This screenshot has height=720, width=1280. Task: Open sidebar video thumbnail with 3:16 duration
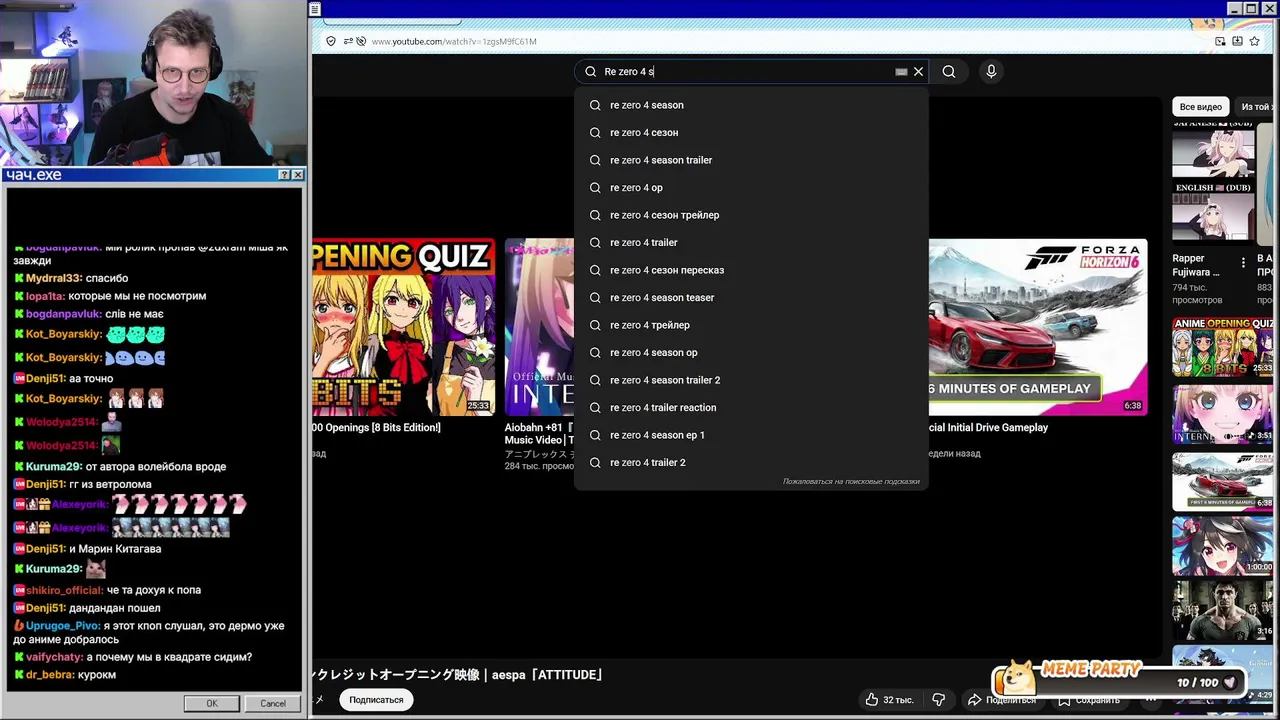pyautogui.click(x=1222, y=610)
